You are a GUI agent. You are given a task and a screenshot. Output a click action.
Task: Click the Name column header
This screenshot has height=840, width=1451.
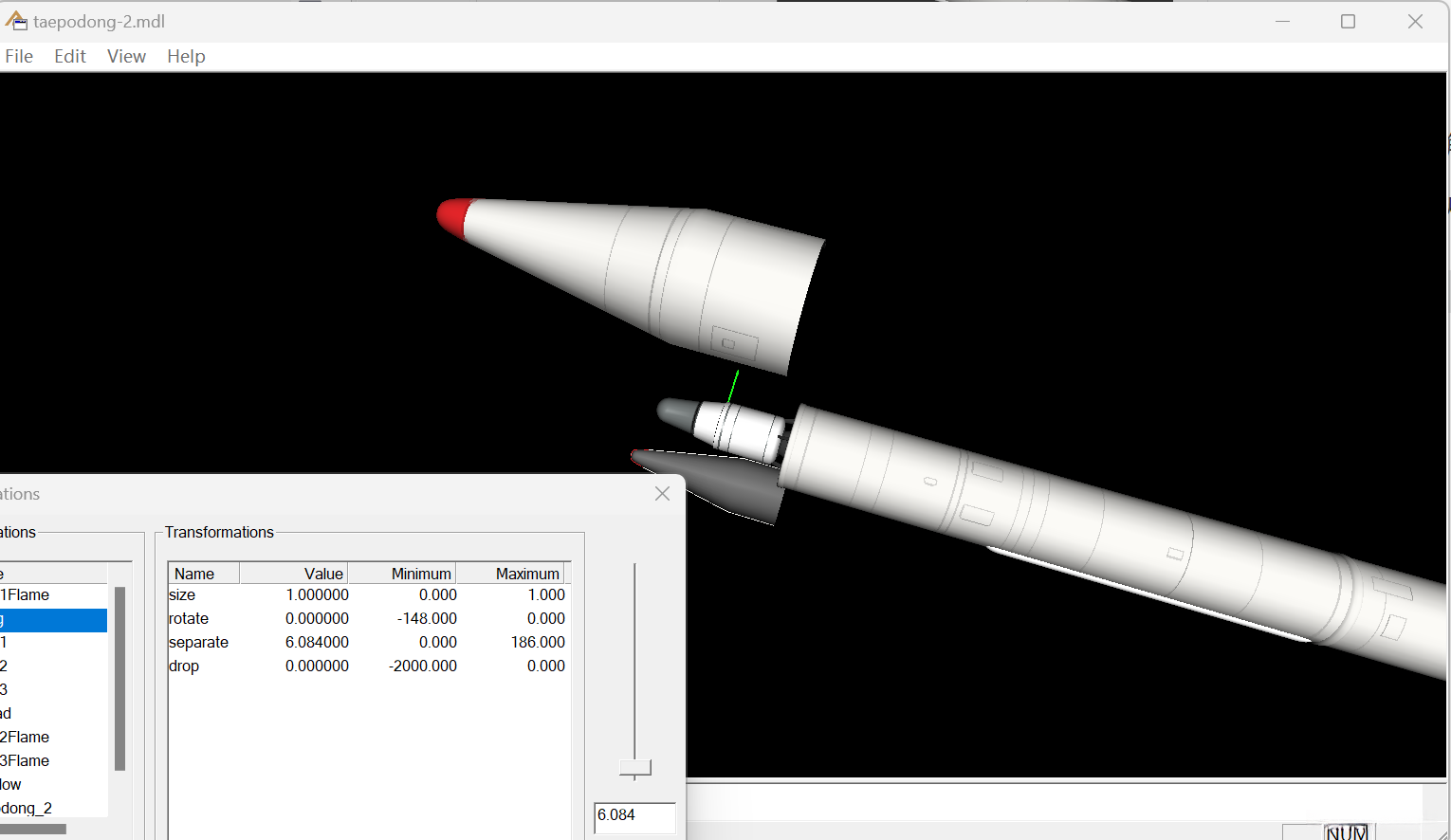[204, 574]
